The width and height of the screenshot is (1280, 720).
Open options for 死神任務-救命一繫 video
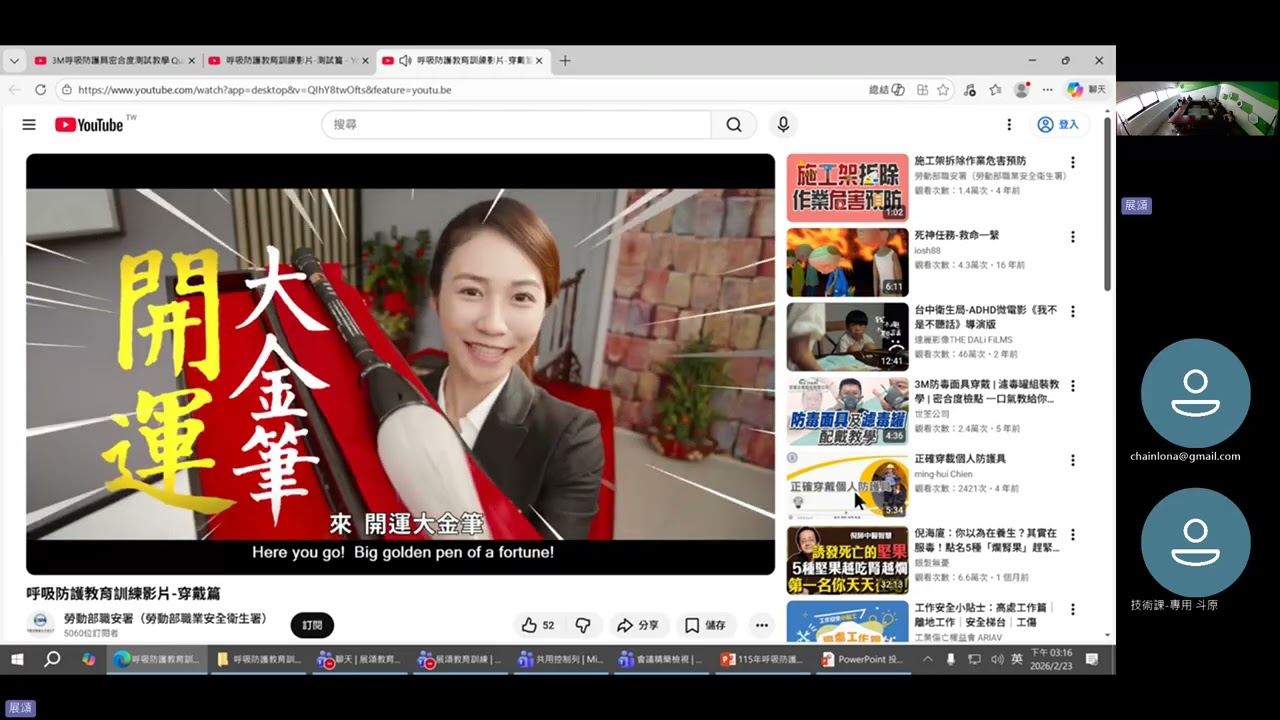coord(1073,237)
